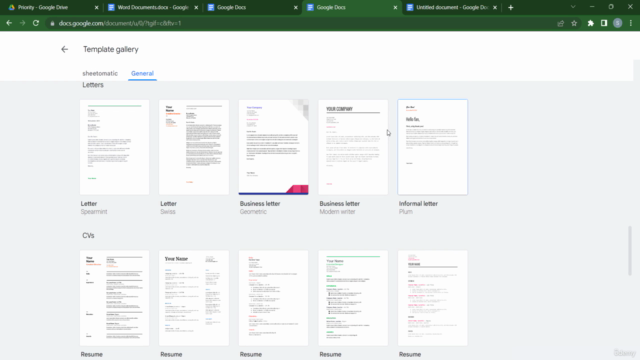The image size is (640, 360).
Task: View site information lock icon
Action: point(52,23)
